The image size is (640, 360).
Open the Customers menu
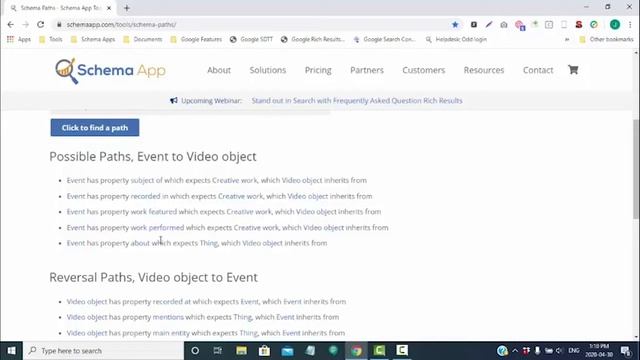pos(424,70)
